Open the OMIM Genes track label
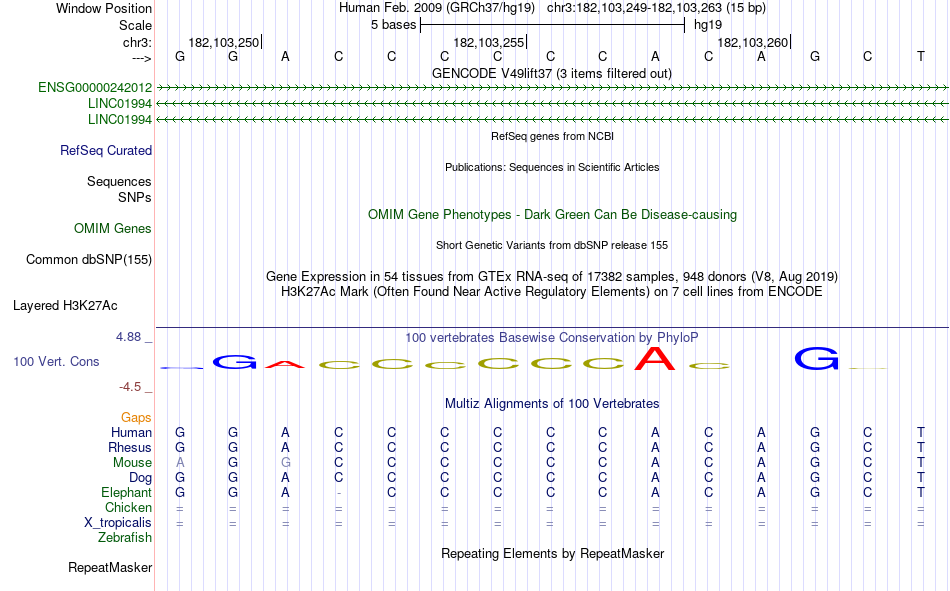Screen dimensions: 950x591 (113, 229)
